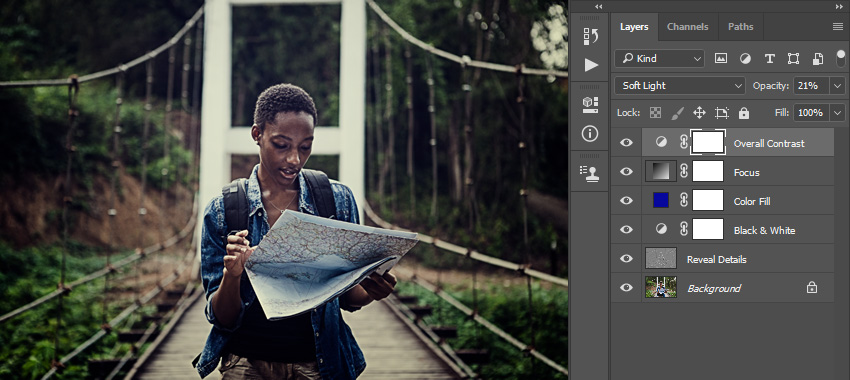
Task: Switch to the Channels tab
Action: 687,27
